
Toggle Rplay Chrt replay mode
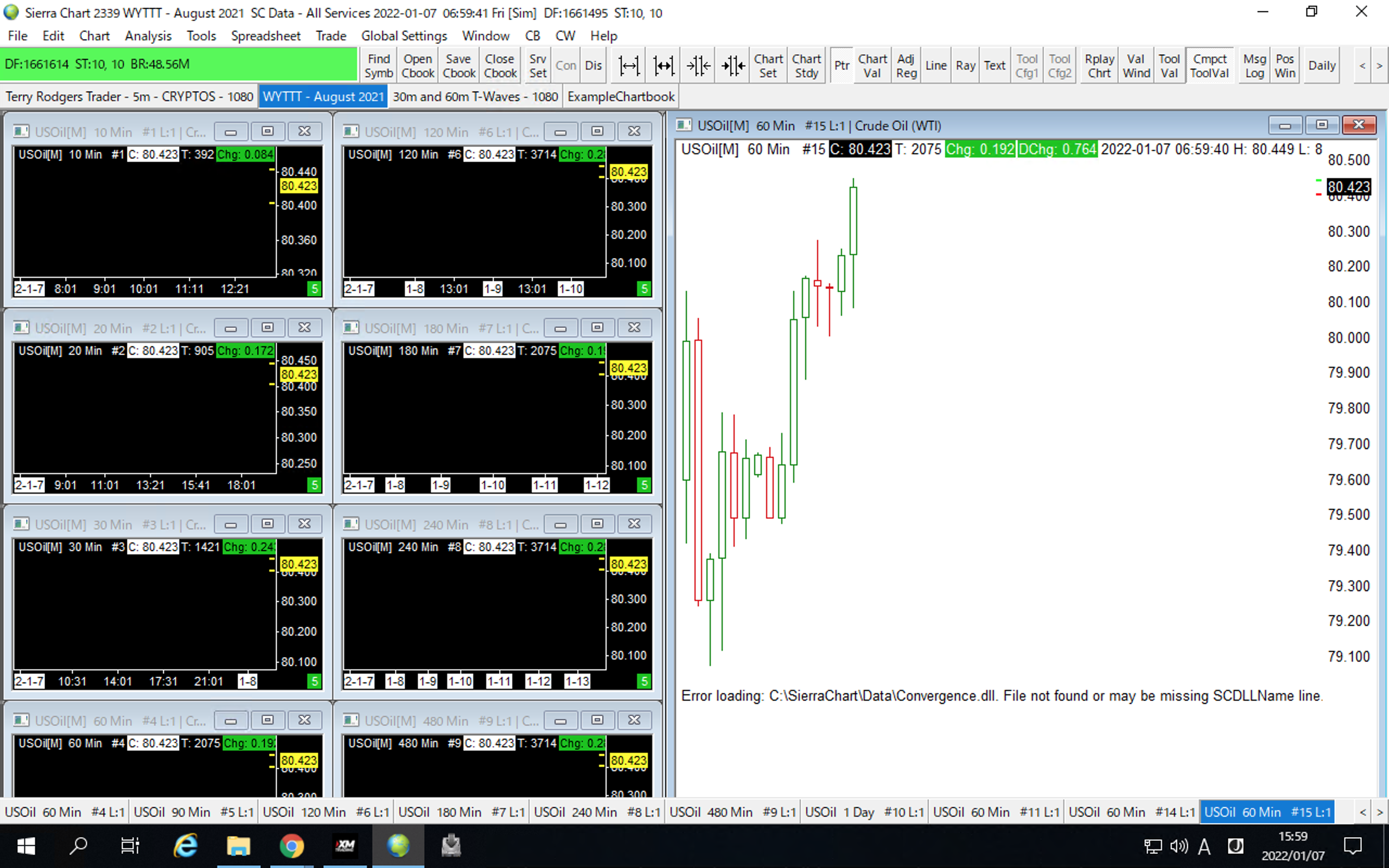[x=1099, y=66]
